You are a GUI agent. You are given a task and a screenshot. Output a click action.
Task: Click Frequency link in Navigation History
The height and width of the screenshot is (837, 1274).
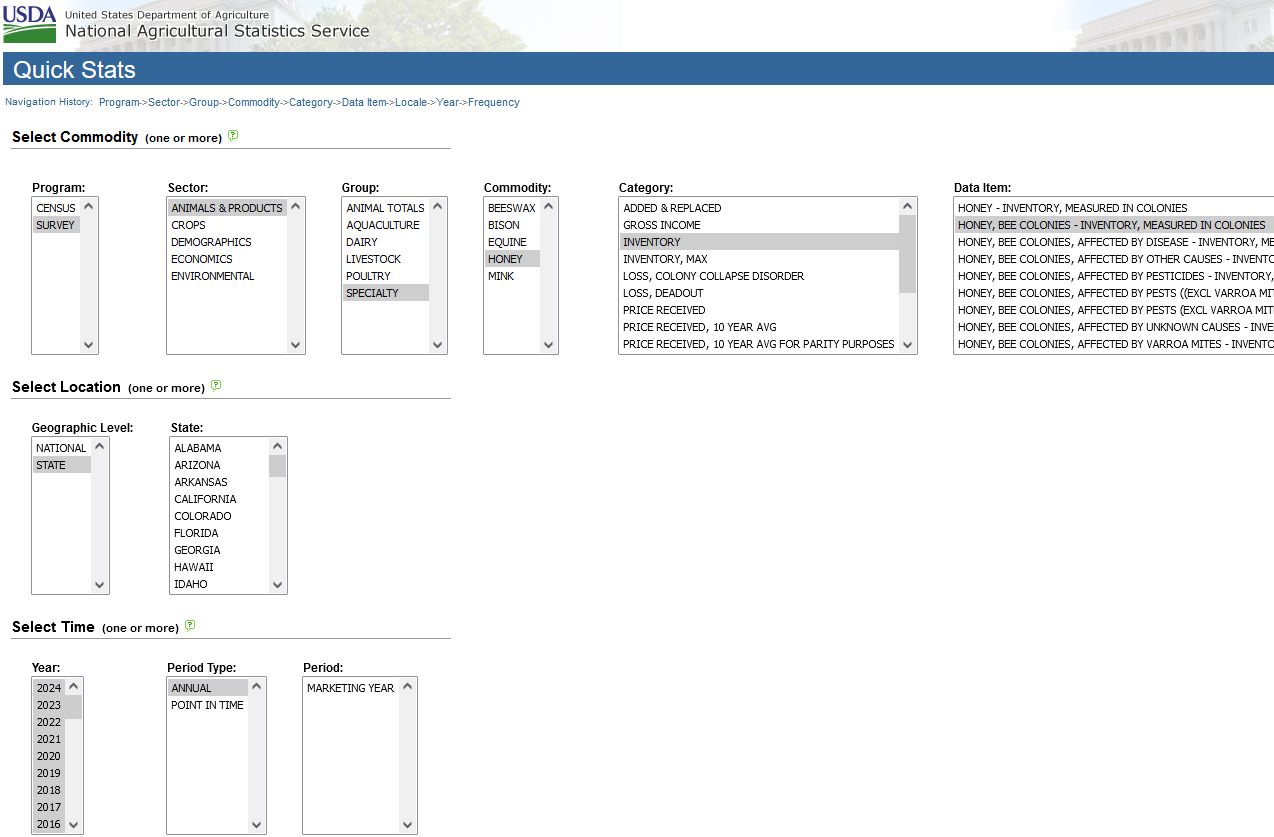pyautogui.click(x=493, y=102)
